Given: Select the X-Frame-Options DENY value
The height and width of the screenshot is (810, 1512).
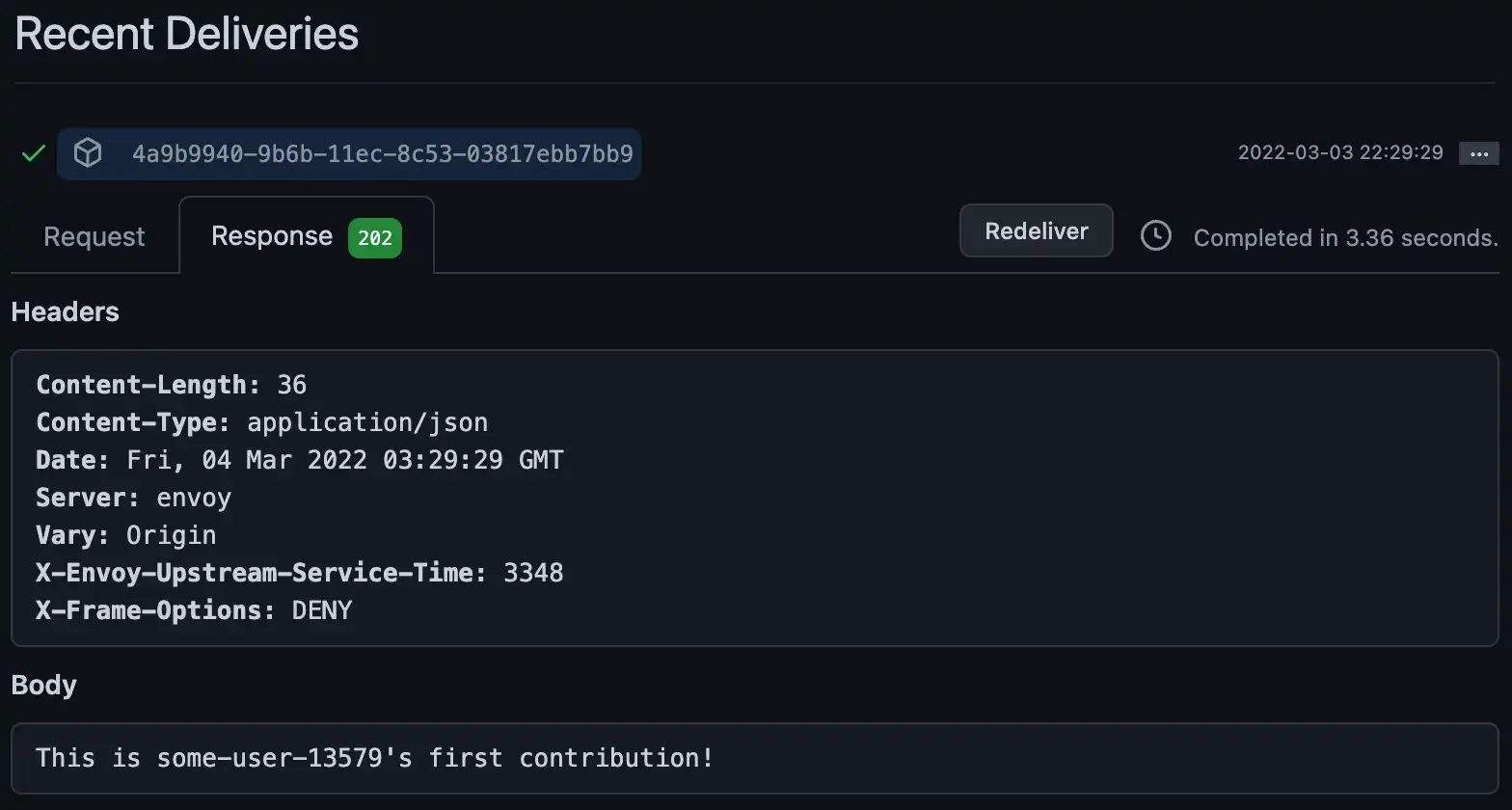Looking at the screenshot, I should pyautogui.click(x=321, y=609).
